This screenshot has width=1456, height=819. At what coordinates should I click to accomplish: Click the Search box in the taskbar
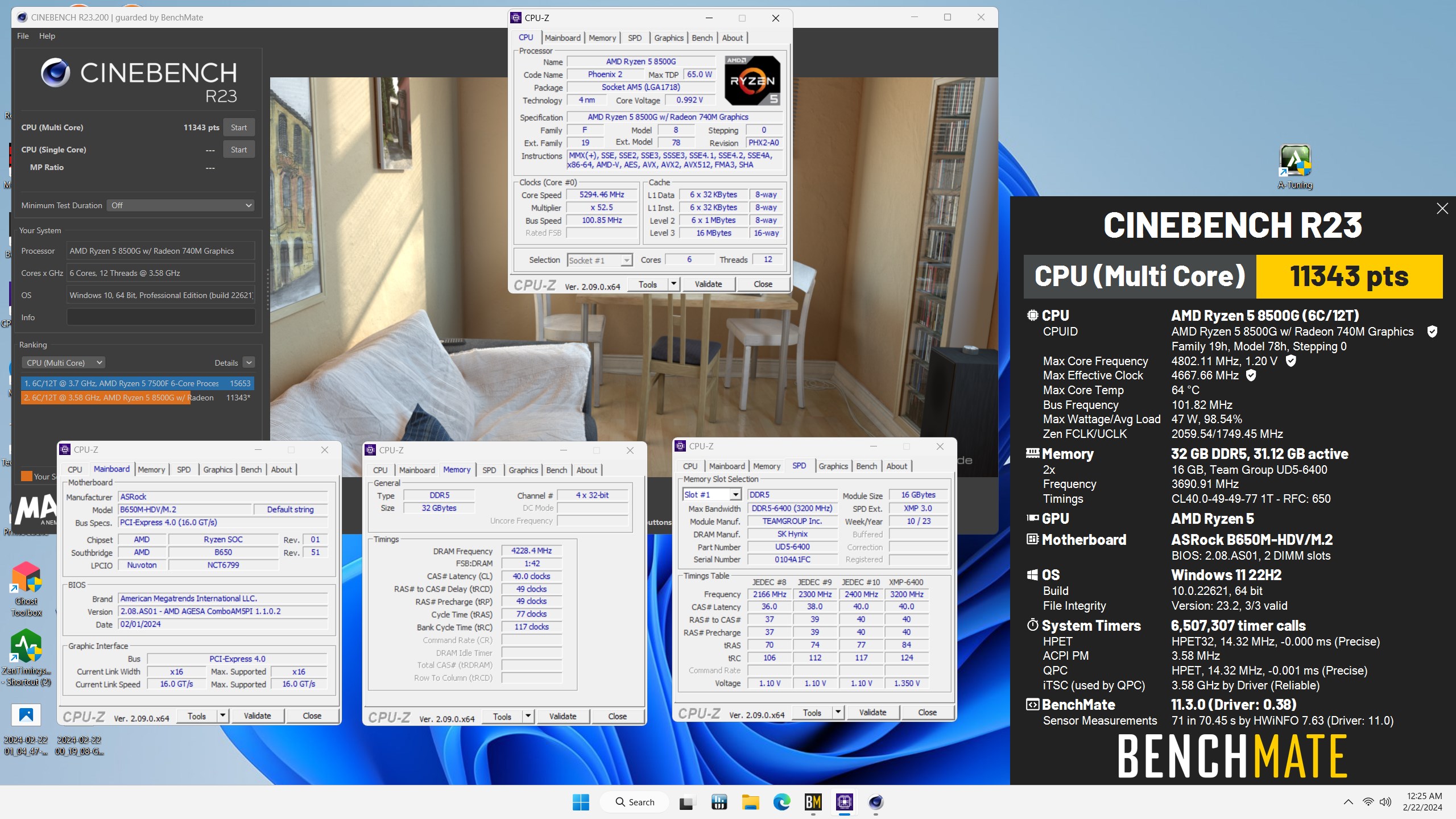(635, 802)
